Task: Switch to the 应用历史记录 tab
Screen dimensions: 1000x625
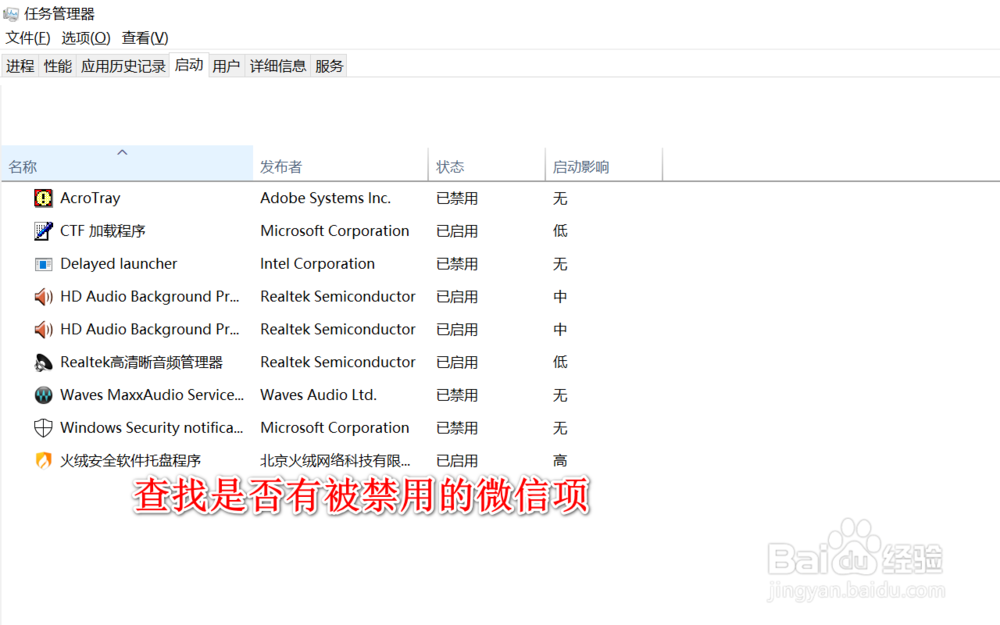Action: [x=123, y=66]
